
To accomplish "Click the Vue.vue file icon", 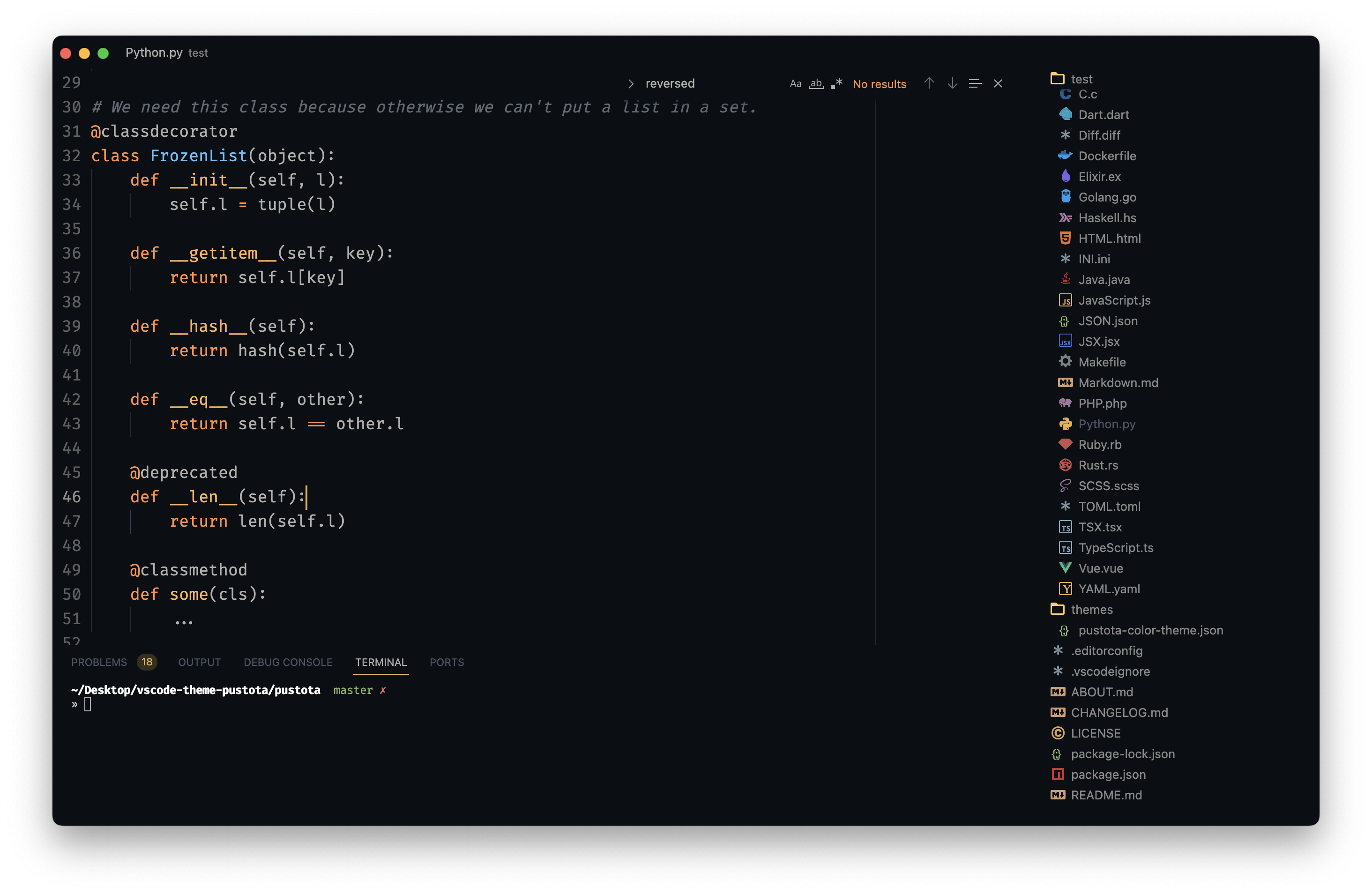I will click(1065, 568).
